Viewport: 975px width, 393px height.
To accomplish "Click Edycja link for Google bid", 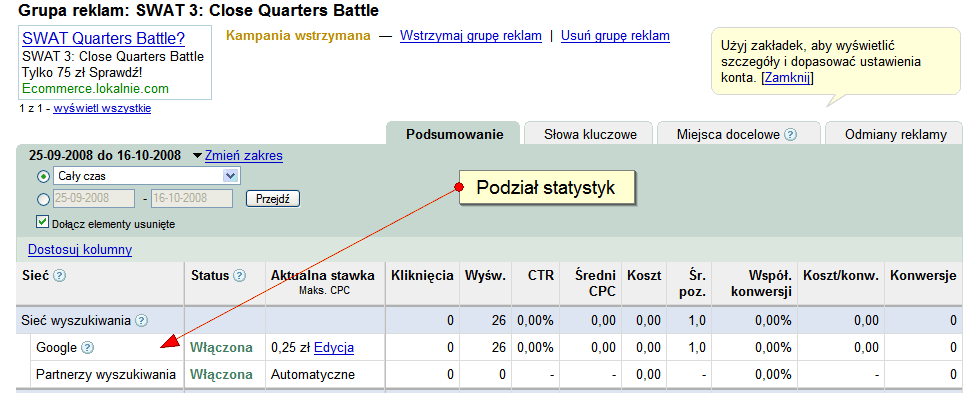I will [334, 348].
